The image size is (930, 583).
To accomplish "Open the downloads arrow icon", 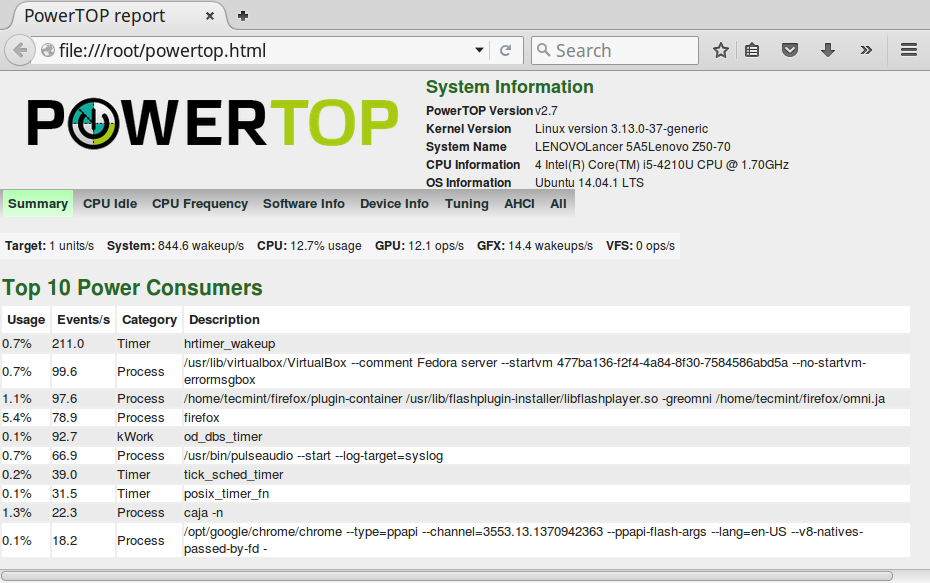I will [828, 50].
